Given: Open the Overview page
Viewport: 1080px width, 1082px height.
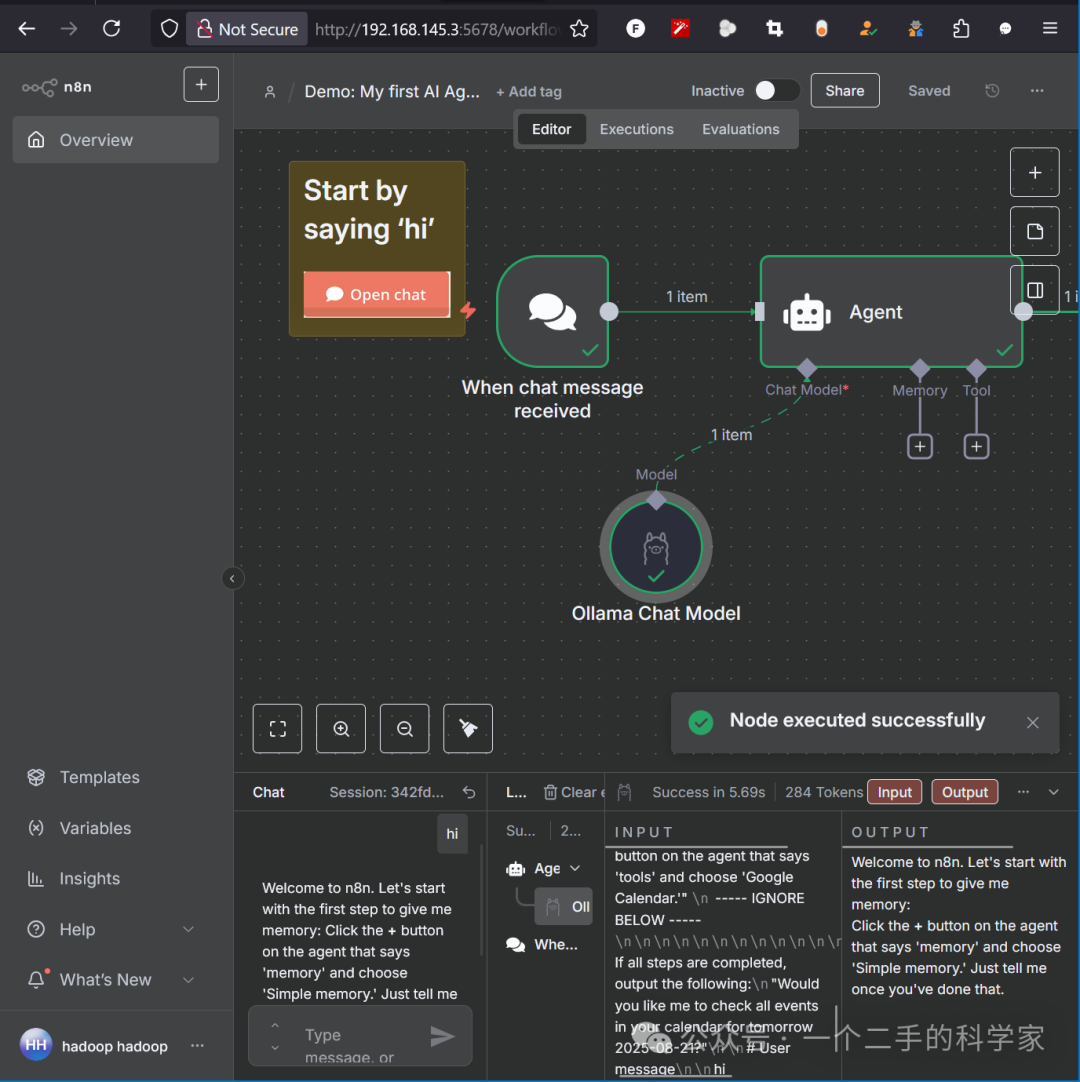Looking at the screenshot, I should point(115,140).
